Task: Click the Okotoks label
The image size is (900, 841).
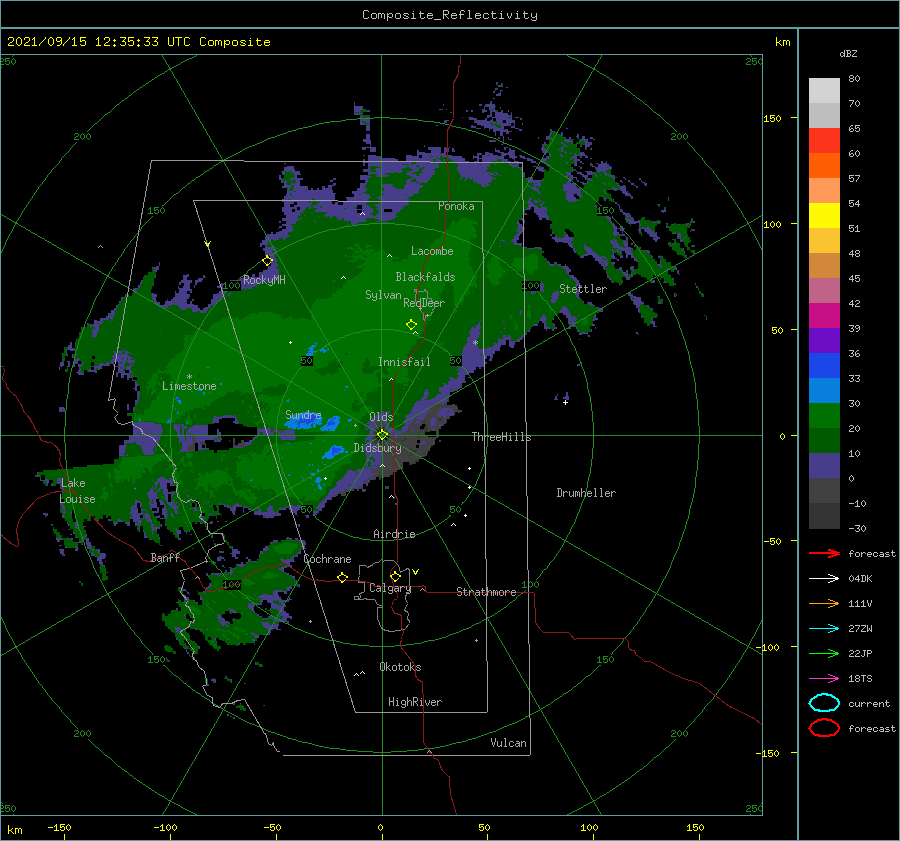Action: click(400, 666)
